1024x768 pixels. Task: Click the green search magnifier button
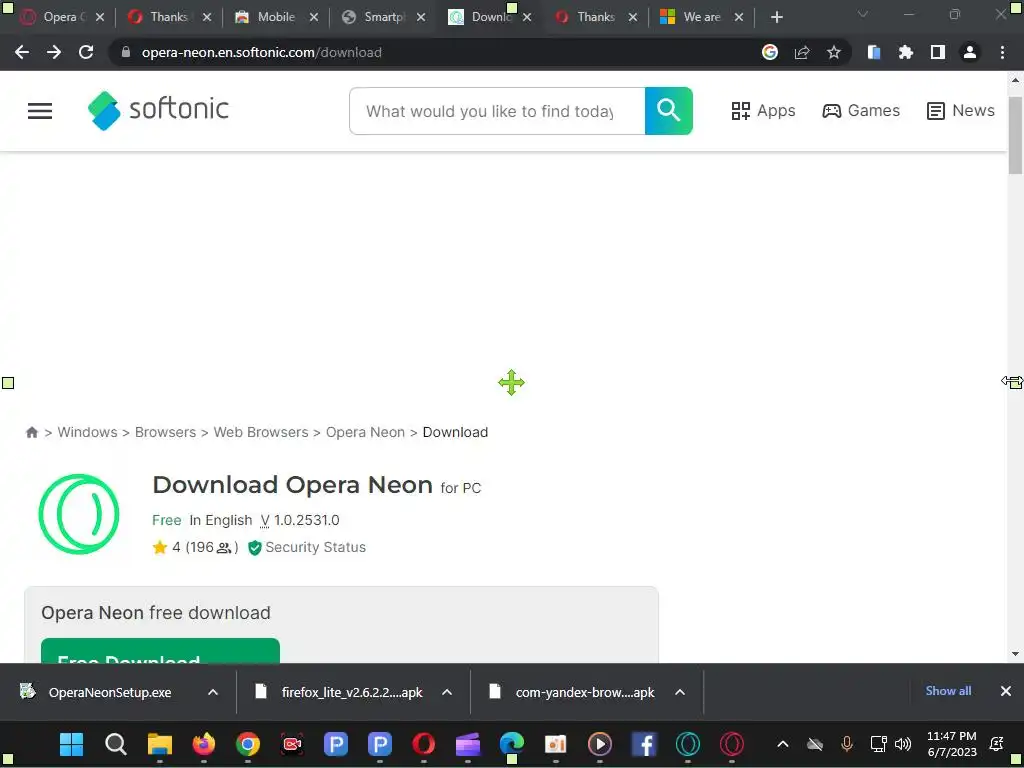[x=668, y=111]
